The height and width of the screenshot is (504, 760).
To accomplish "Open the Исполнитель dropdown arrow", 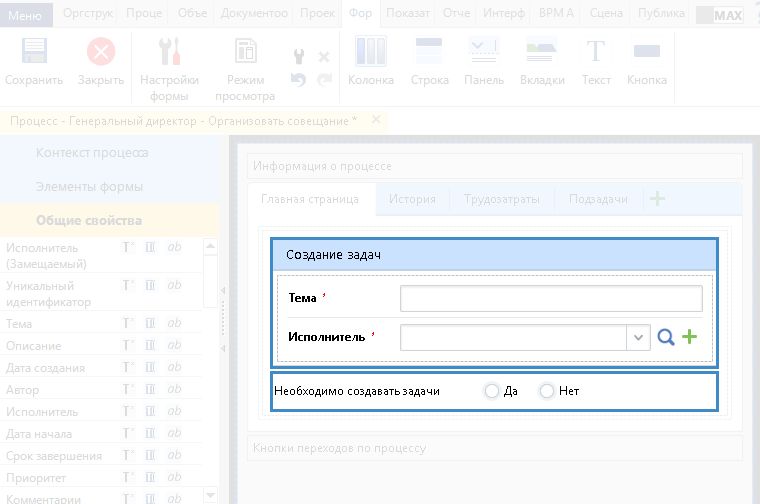I will [x=638, y=337].
